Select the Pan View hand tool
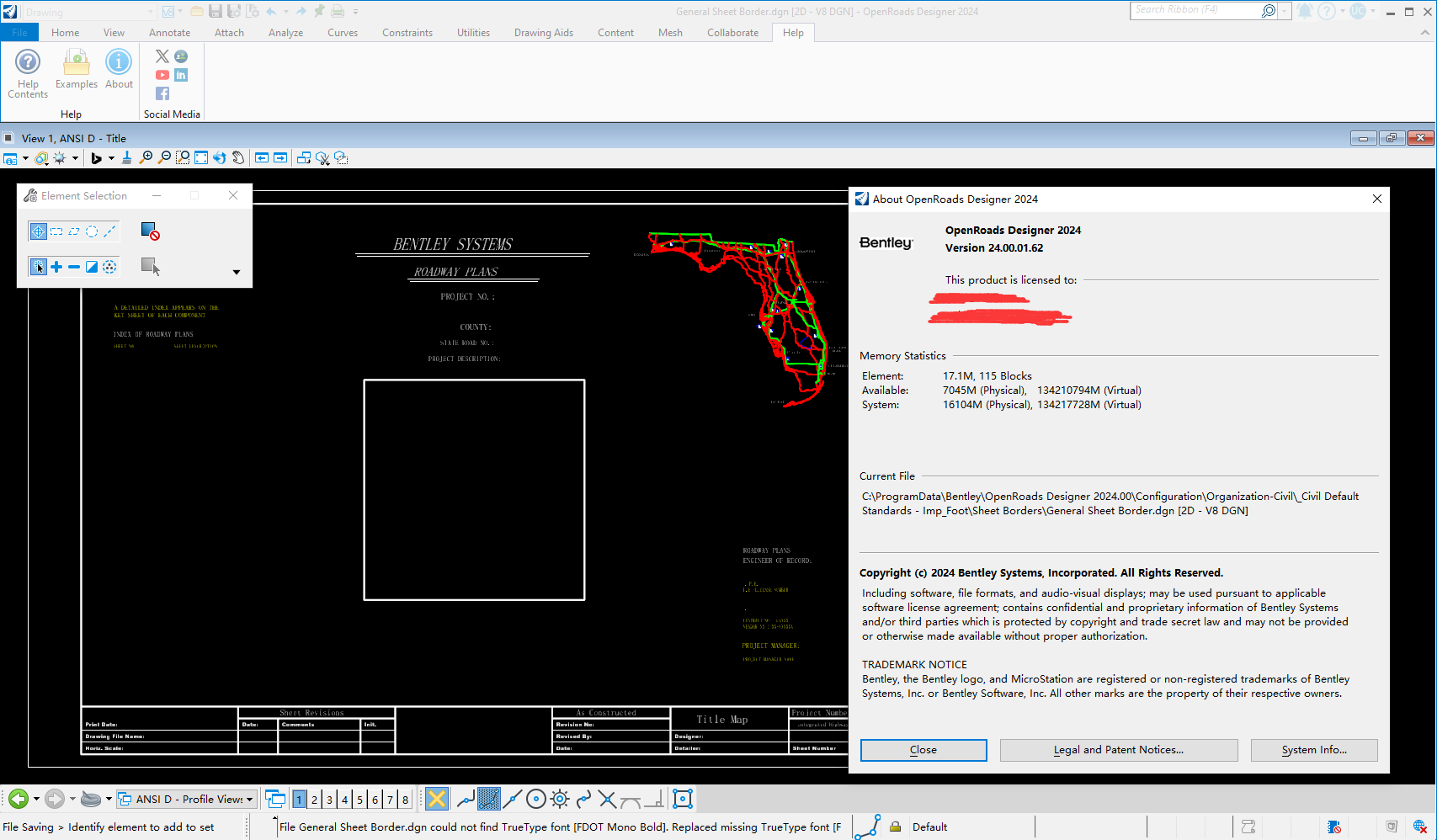Image resolution: width=1437 pixels, height=840 pixels. 238,157
